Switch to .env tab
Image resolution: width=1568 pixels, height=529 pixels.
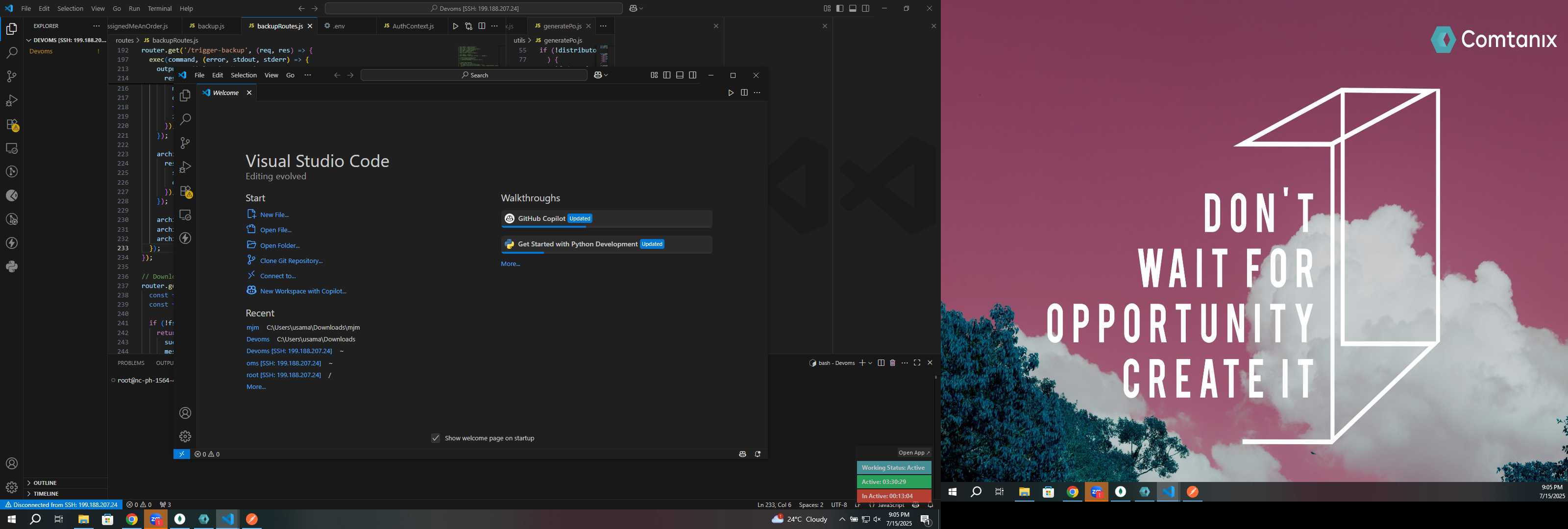pyautogui.click(x=339, y=26)
